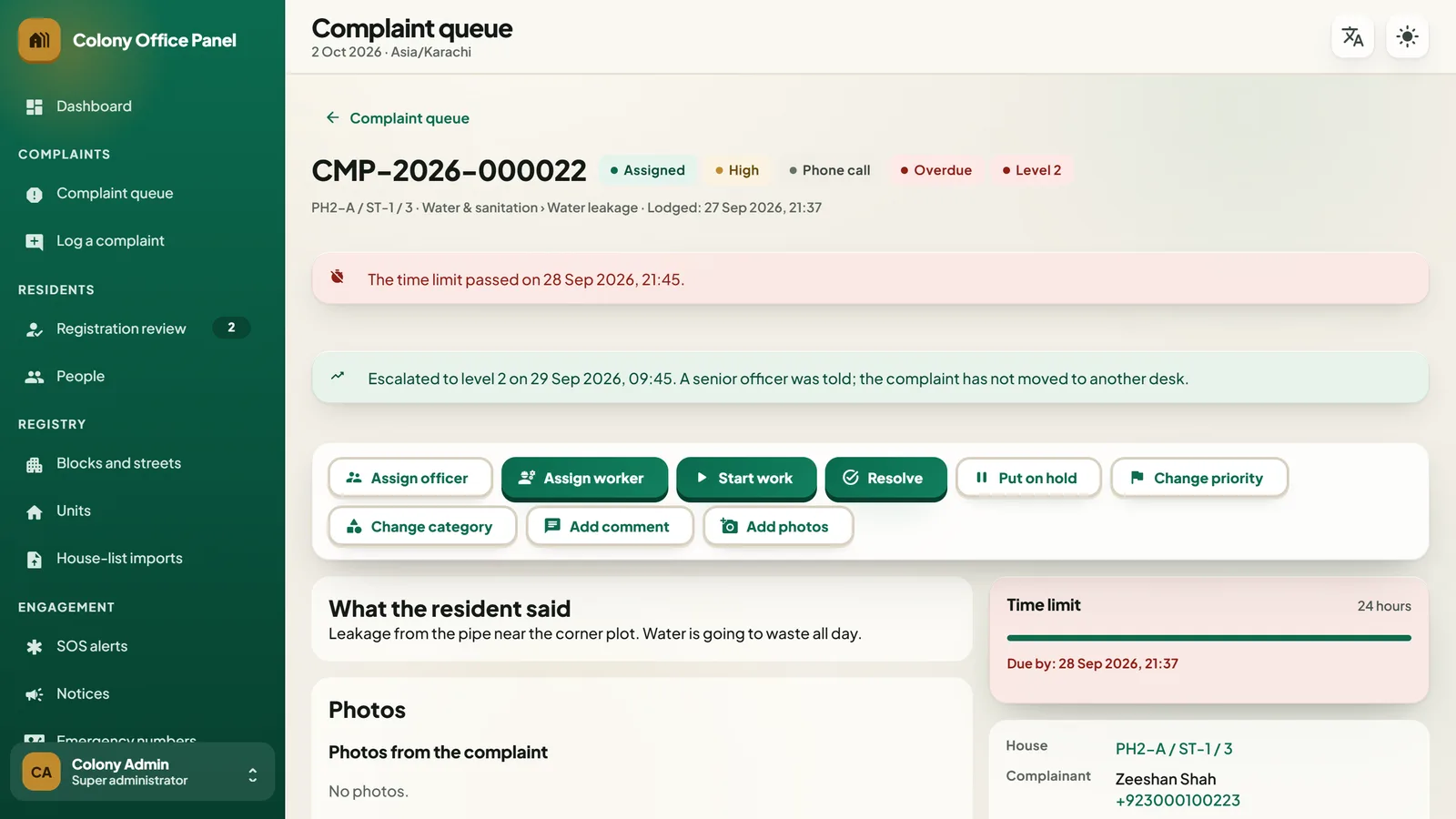Click the Overdue status chip
The image size is (1456, 819).
[935, 170]
